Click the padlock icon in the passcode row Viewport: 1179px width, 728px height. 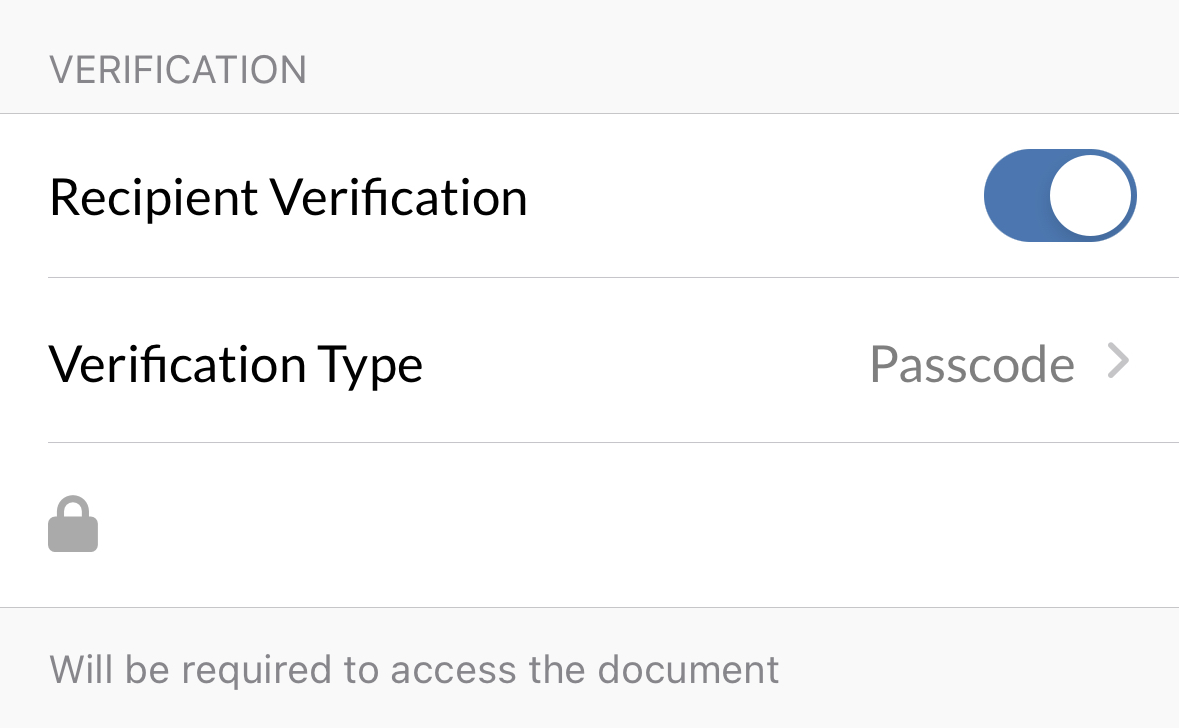tap(73, 525)
